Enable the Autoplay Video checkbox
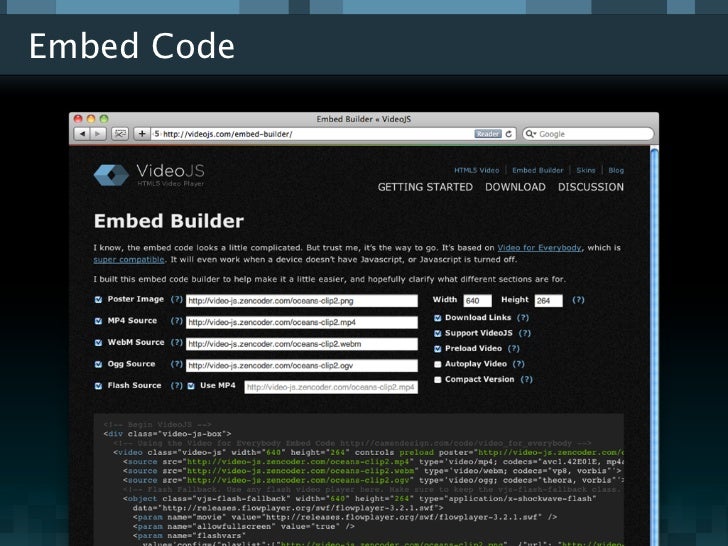The image size is (728, 546). coord(437,364)
